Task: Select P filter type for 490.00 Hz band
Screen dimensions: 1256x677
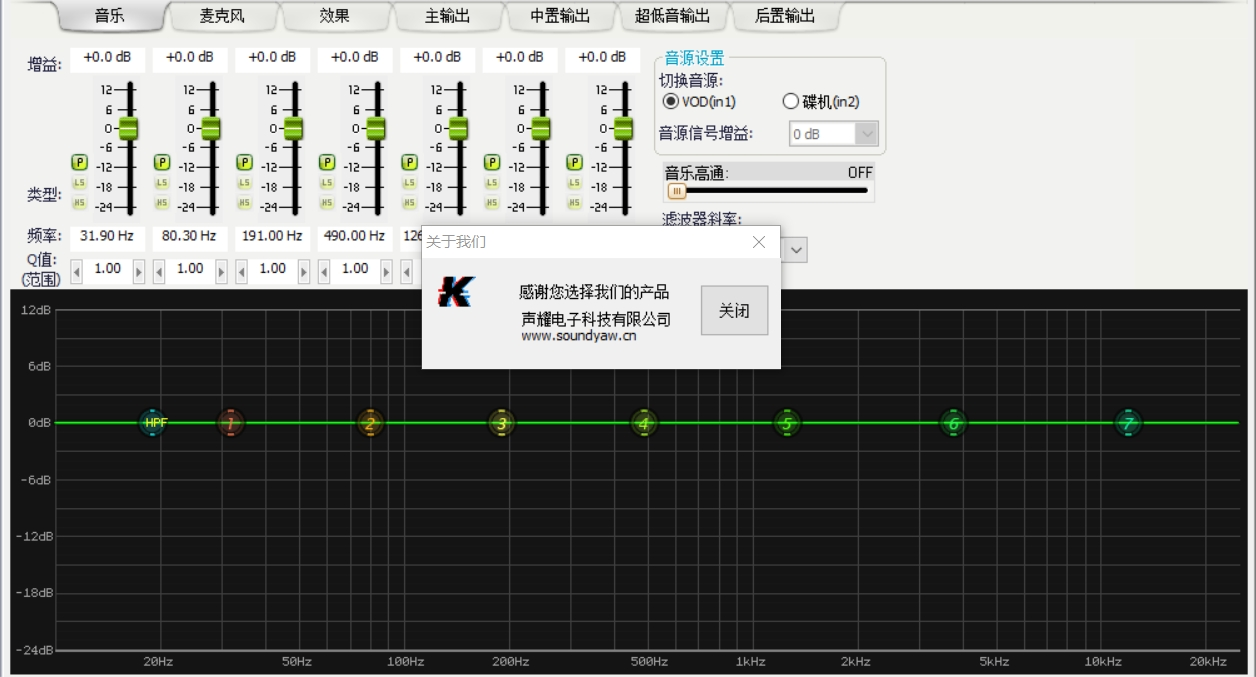Action: (x=327, y=162)
